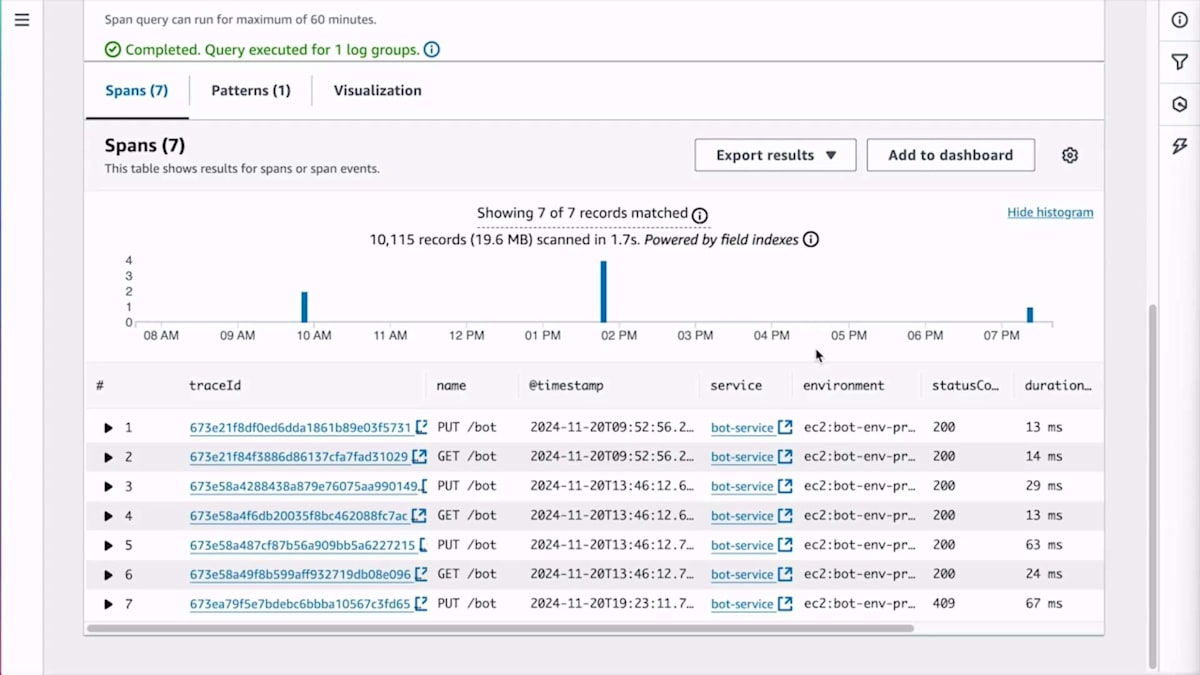Expand span row 2
The width and height of the screenshot is (1200, 675).
point(108,457)
